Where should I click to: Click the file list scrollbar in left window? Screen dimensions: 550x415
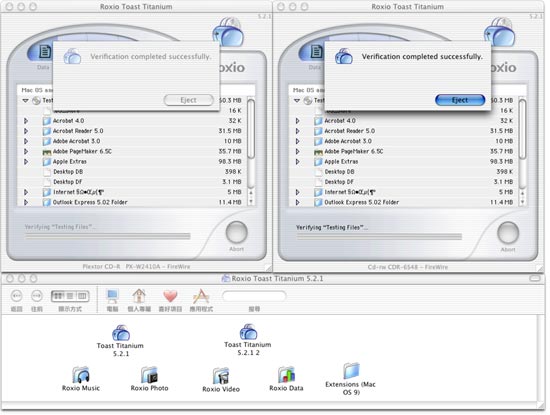[251, 128]
